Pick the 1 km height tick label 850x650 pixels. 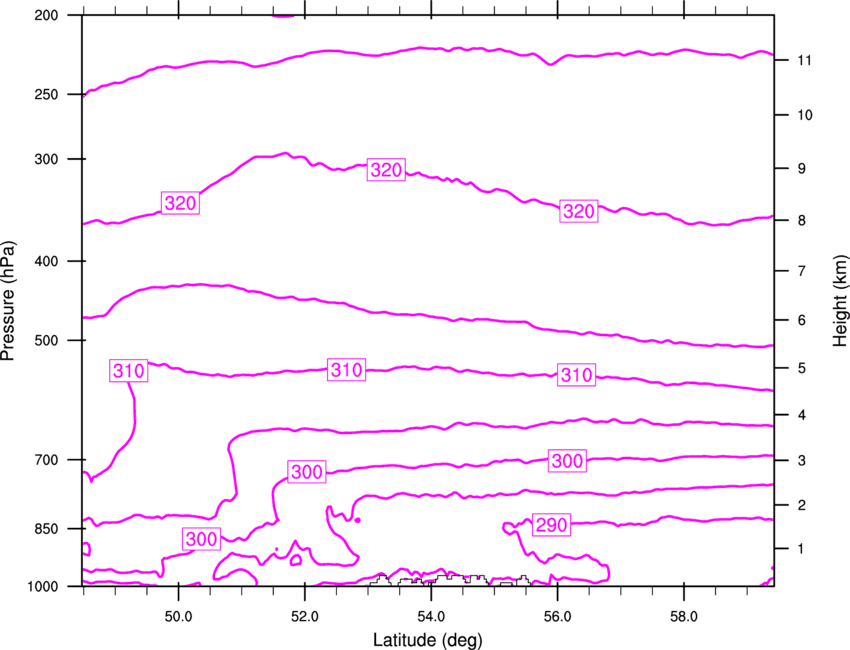802,549
